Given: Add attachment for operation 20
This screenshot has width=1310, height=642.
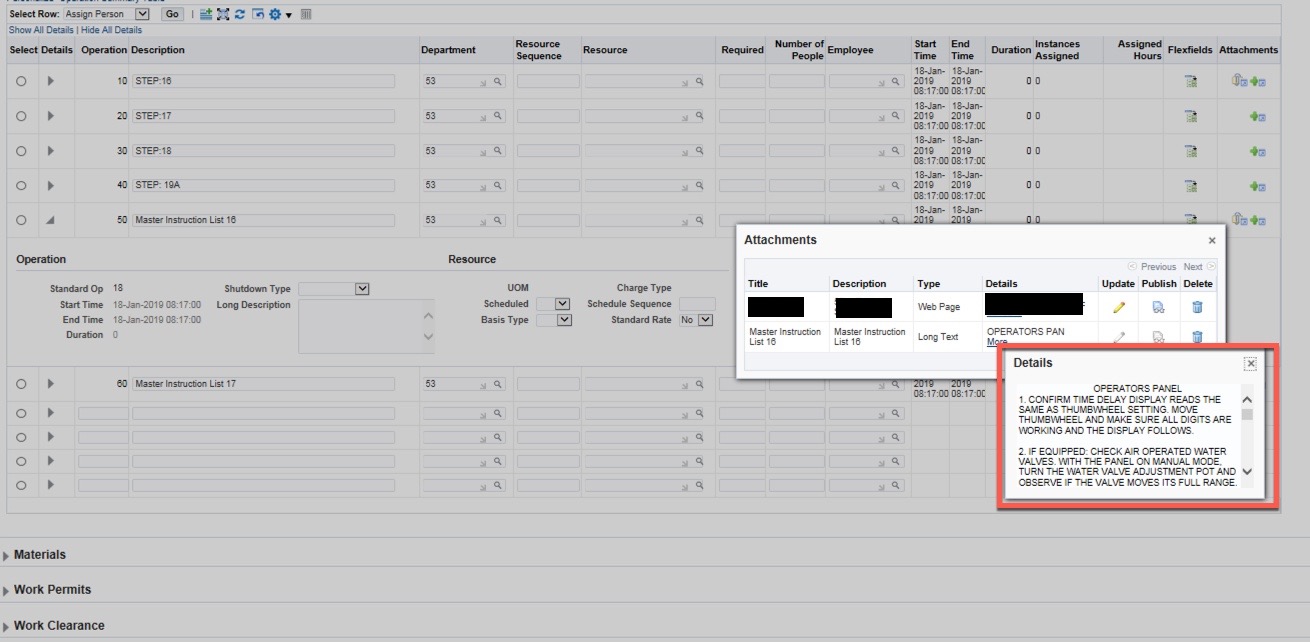Looking at the screenshot, I should [1257, 117].
